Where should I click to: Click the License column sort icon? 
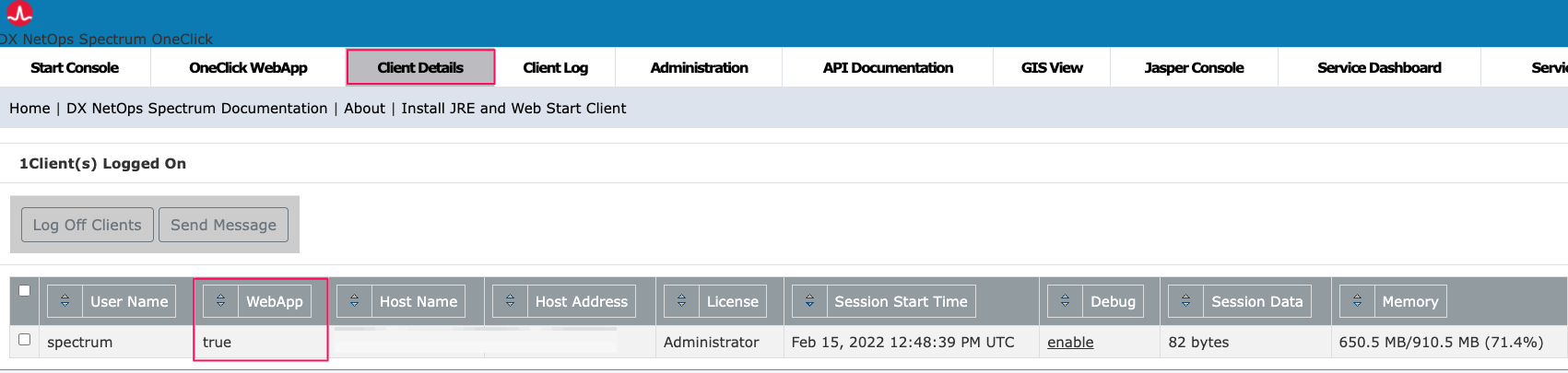click(x=681, y=301)
